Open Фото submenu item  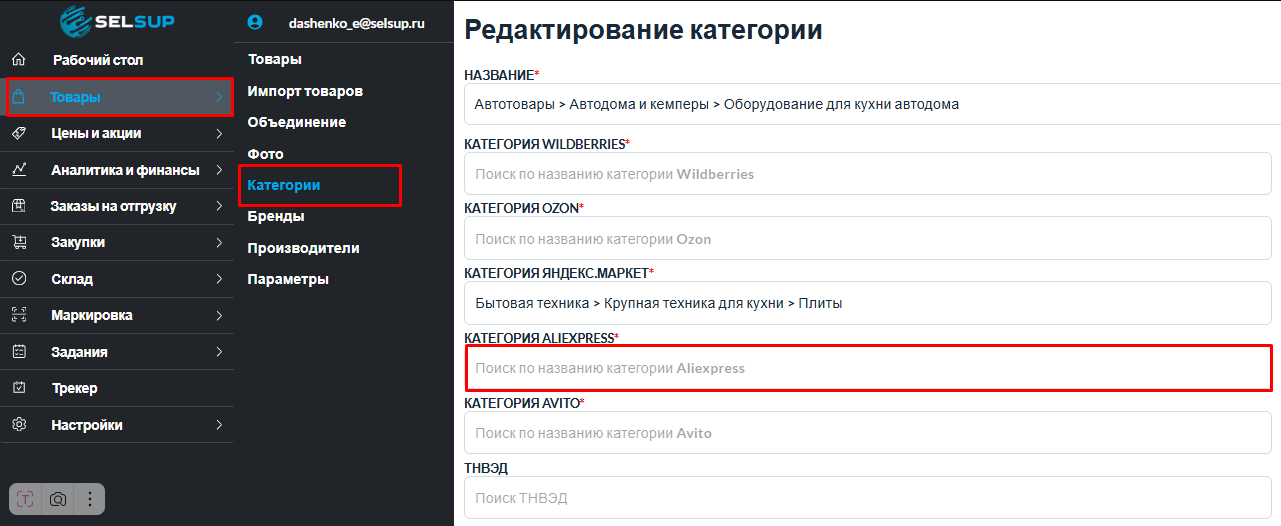tap(265, 154)
